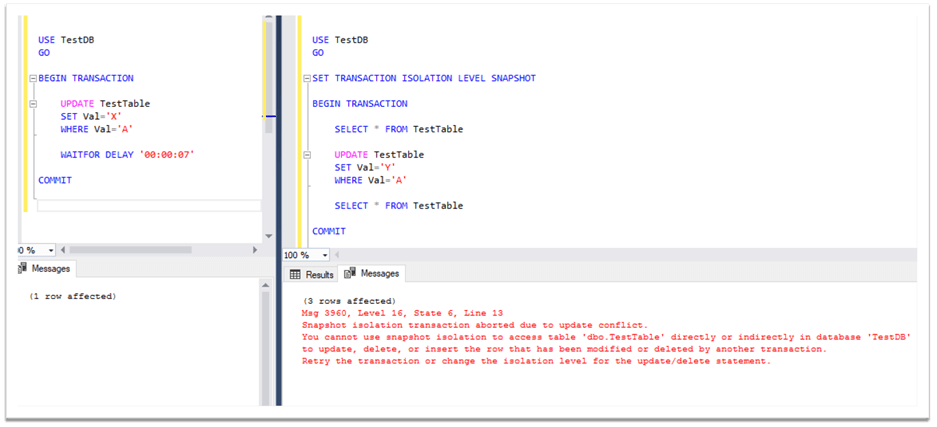
Task: Open the 100 % zoom dropdown in right query
Action: pyautogui.click(x=325, y=256)
